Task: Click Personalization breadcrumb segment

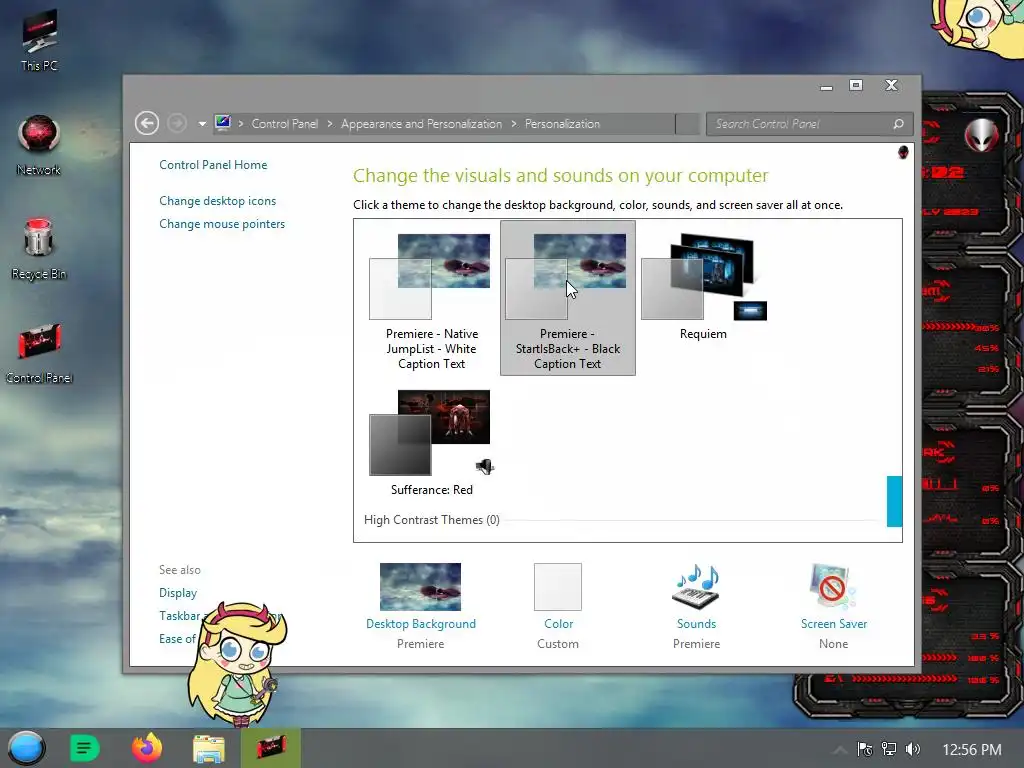Action: pyautogui.click(x=562, y=124)
